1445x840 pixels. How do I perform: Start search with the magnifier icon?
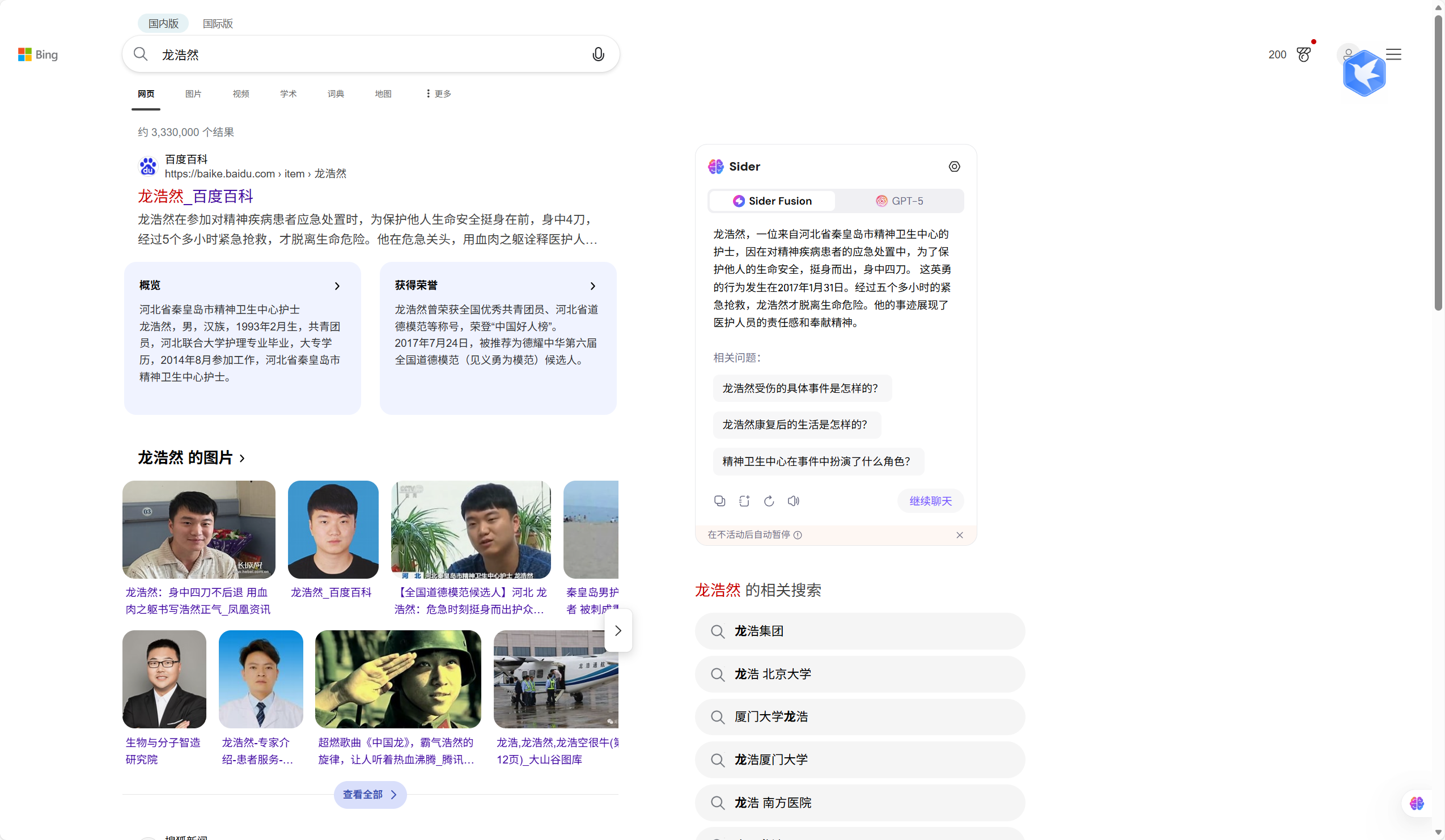[141, 54]
